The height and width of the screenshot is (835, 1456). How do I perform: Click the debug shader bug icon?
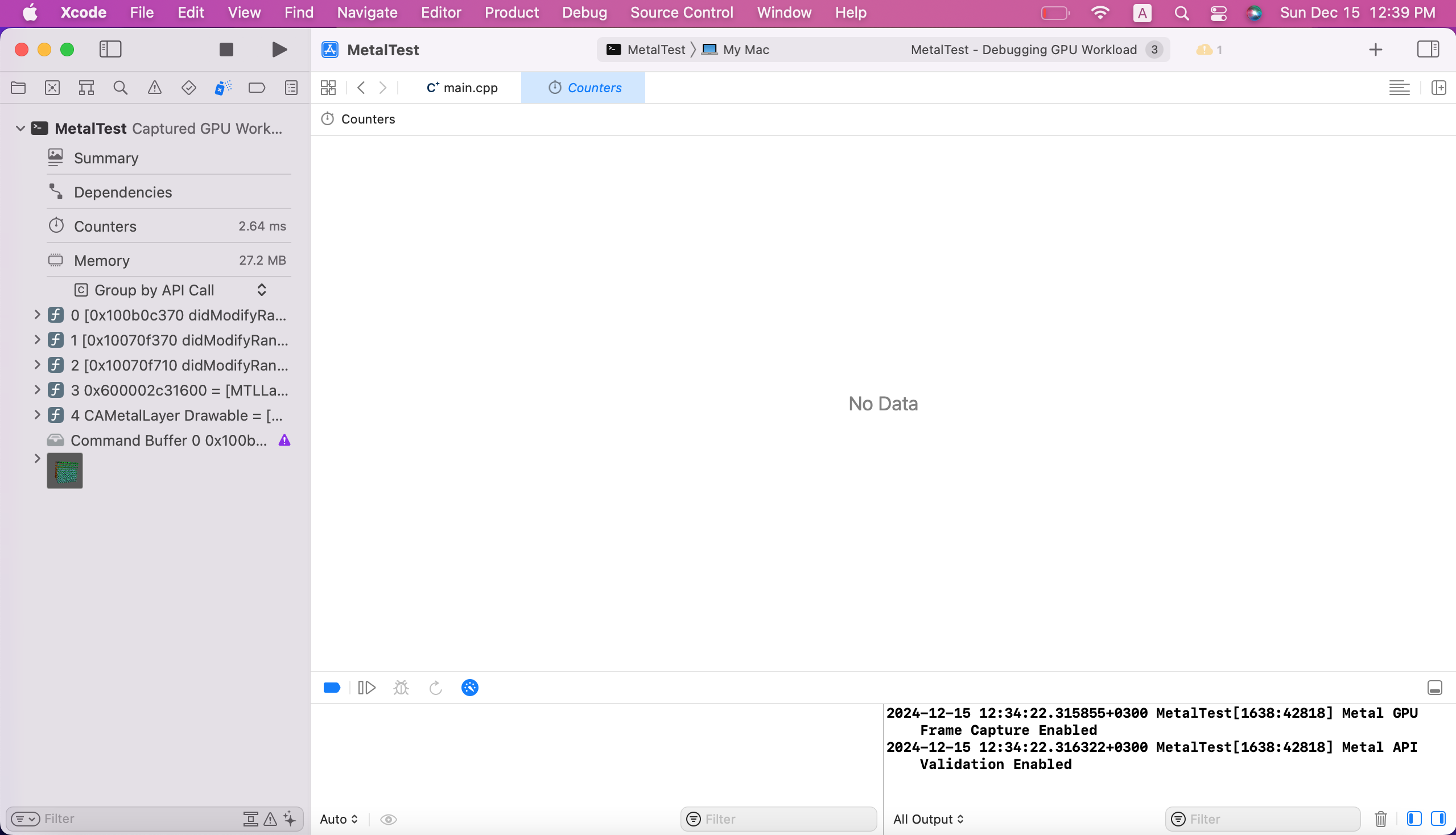coord(401,688)
